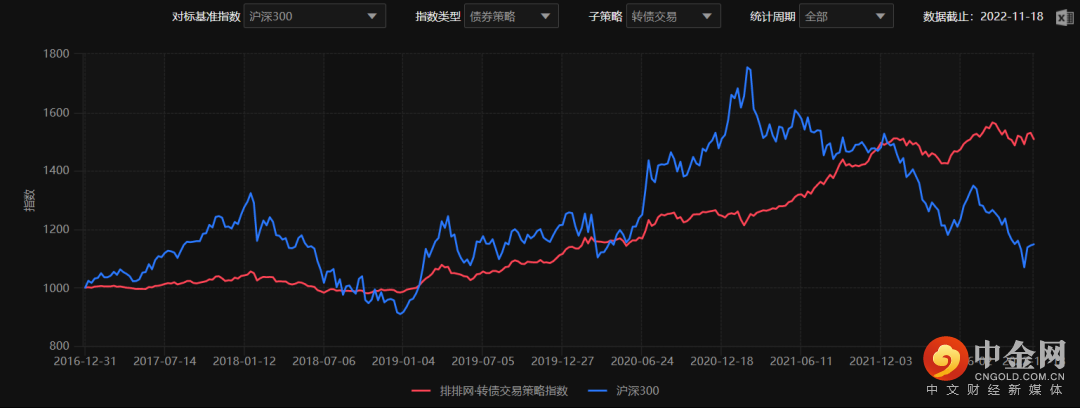Click the 2018-07-06 axis date label

[x=324, y=360]
